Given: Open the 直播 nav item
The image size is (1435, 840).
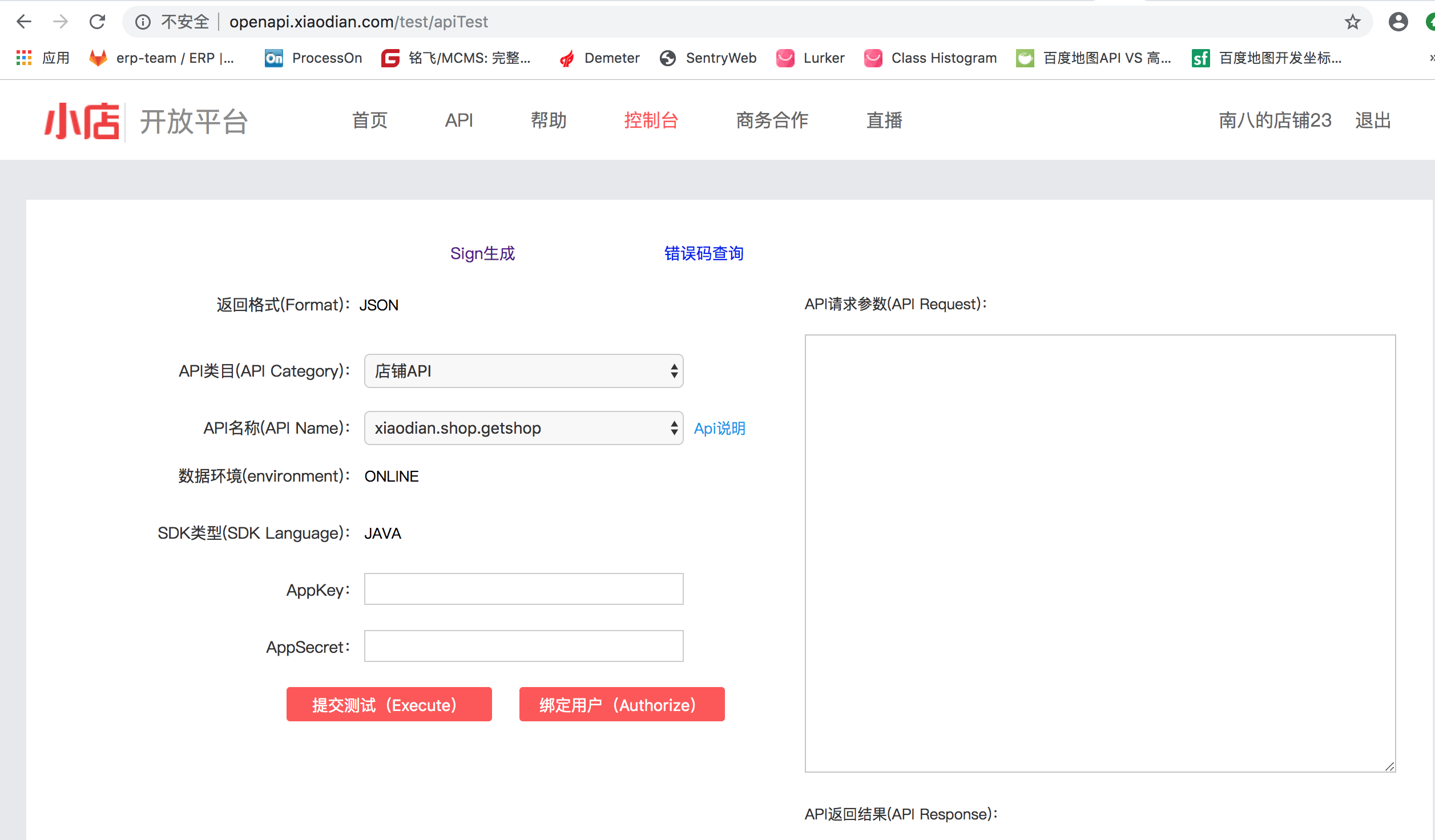Looking at the screenshot, I should pos(884,120).
